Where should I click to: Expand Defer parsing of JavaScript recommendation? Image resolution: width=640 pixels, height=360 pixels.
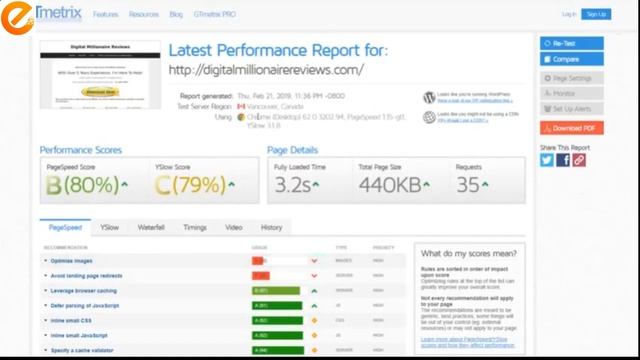tap(85, 306)
